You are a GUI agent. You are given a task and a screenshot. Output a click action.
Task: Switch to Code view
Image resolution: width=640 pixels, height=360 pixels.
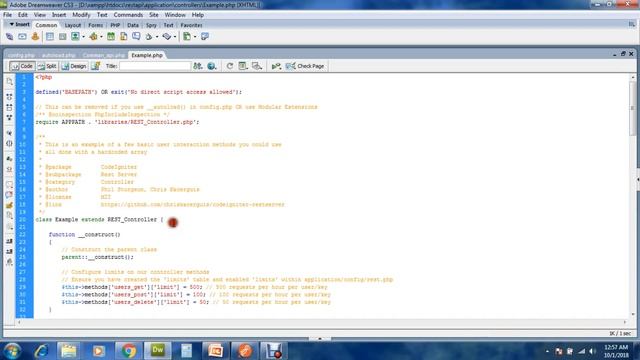[x=22, y=66]
